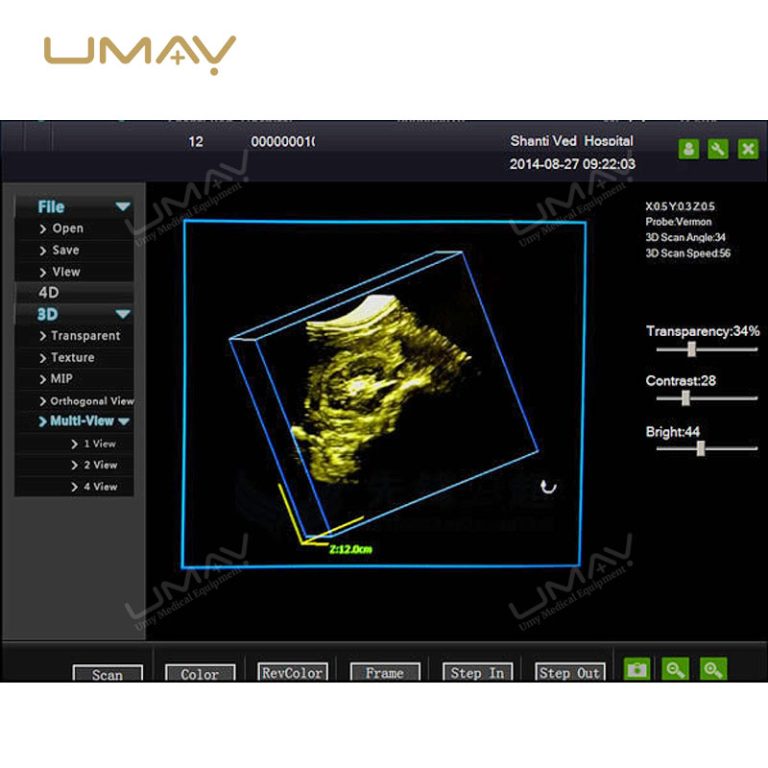Click the 3D Scan Angle:34 text
Viewport: 768px width, 768px height.
(x=685, y=238)
